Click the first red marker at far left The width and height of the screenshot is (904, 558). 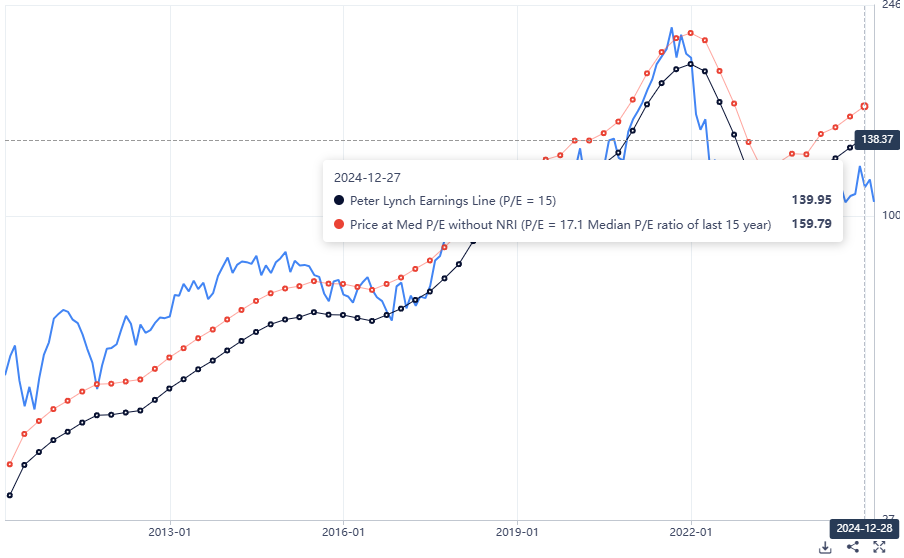[x=10, y=464]
